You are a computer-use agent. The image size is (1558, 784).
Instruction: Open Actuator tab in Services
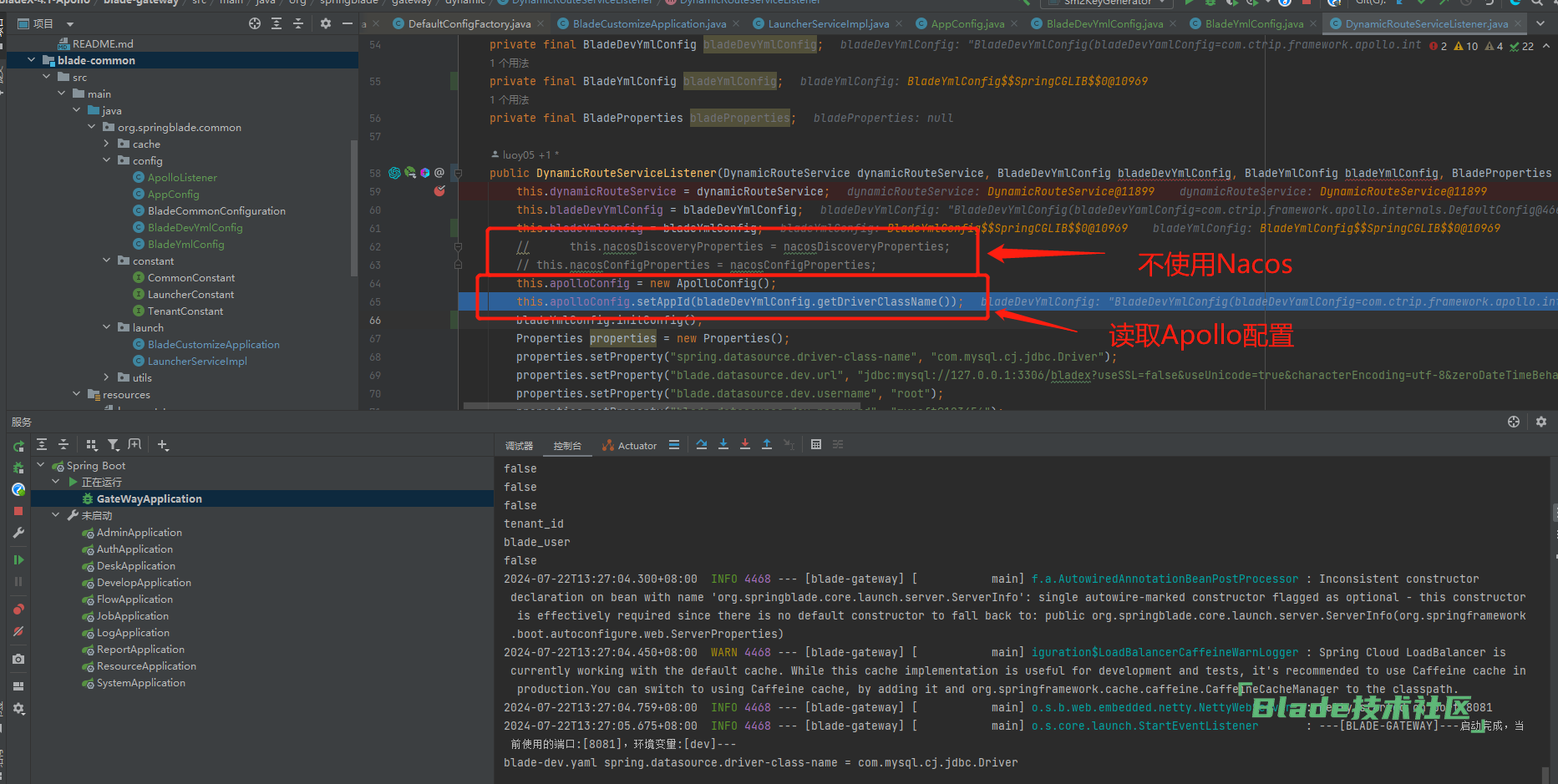click(630, 446)
